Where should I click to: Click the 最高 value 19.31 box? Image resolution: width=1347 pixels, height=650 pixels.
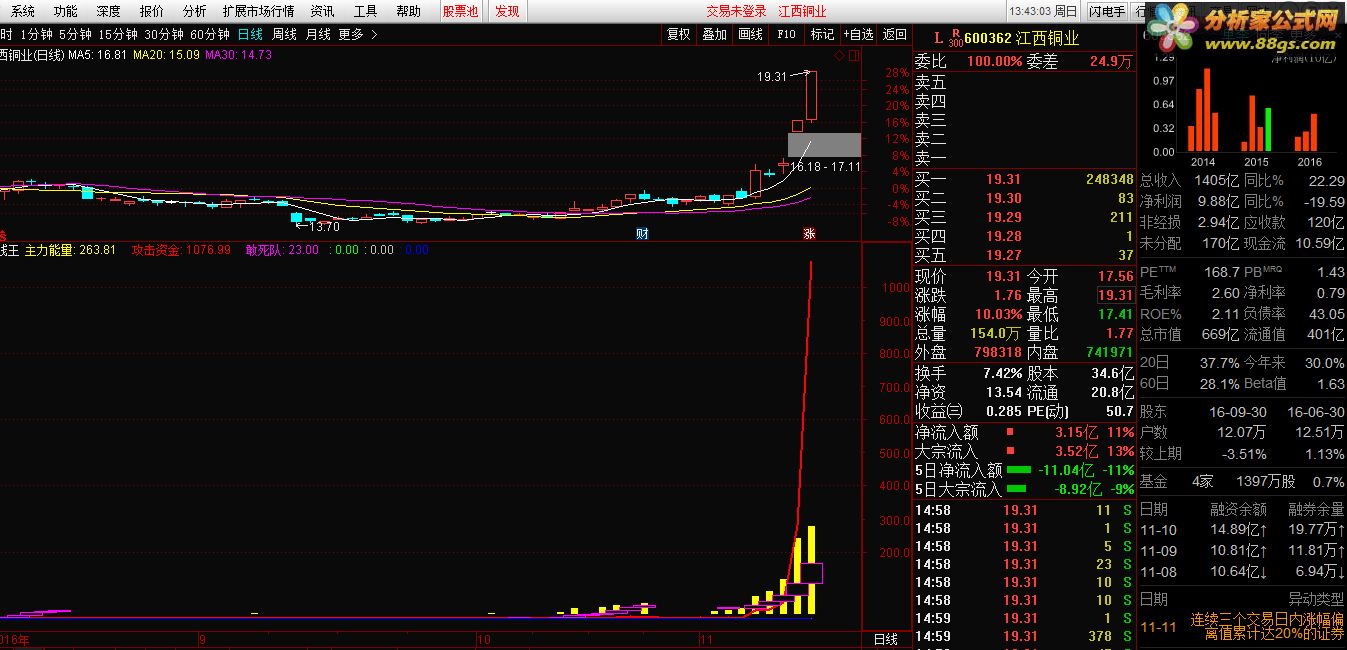pos(1115,295)
